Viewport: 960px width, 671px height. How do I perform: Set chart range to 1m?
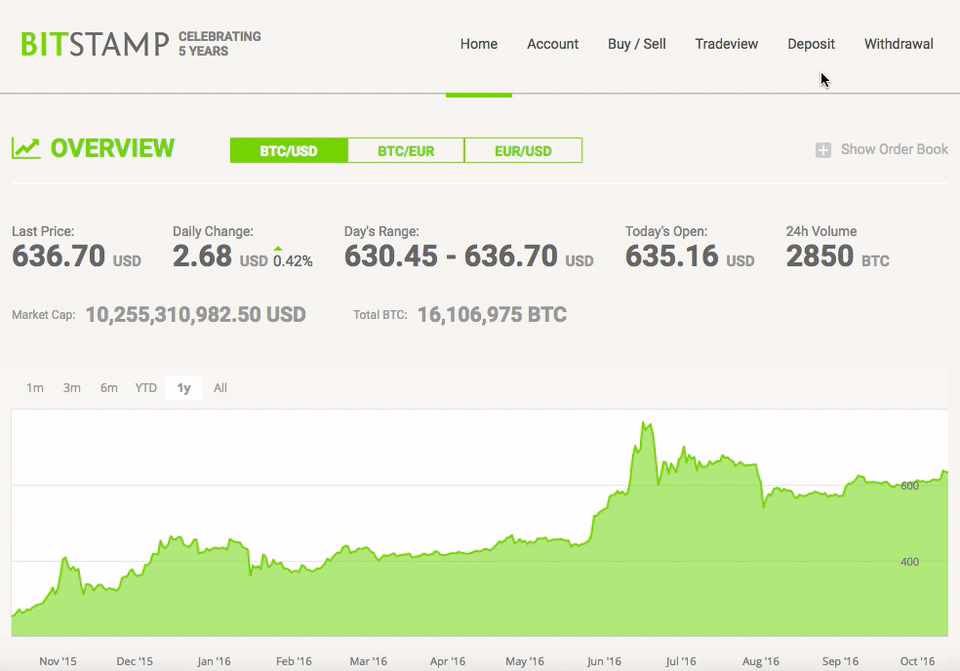pos(35,388)
